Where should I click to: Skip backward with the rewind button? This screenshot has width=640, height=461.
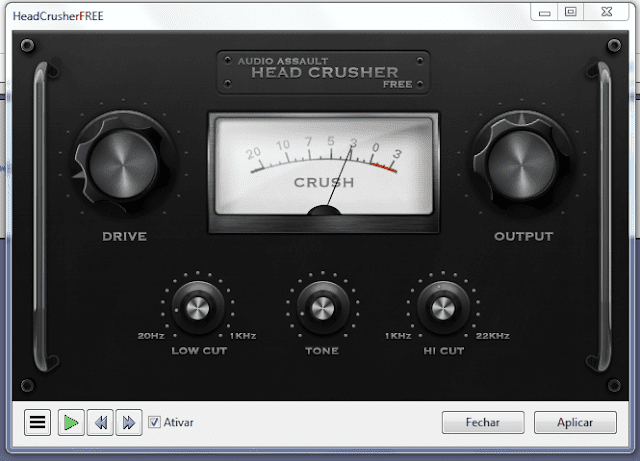point(100,422)
